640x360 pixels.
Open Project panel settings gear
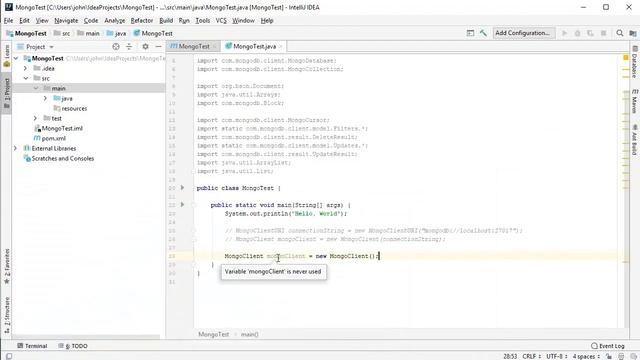(x=145, y=47)
